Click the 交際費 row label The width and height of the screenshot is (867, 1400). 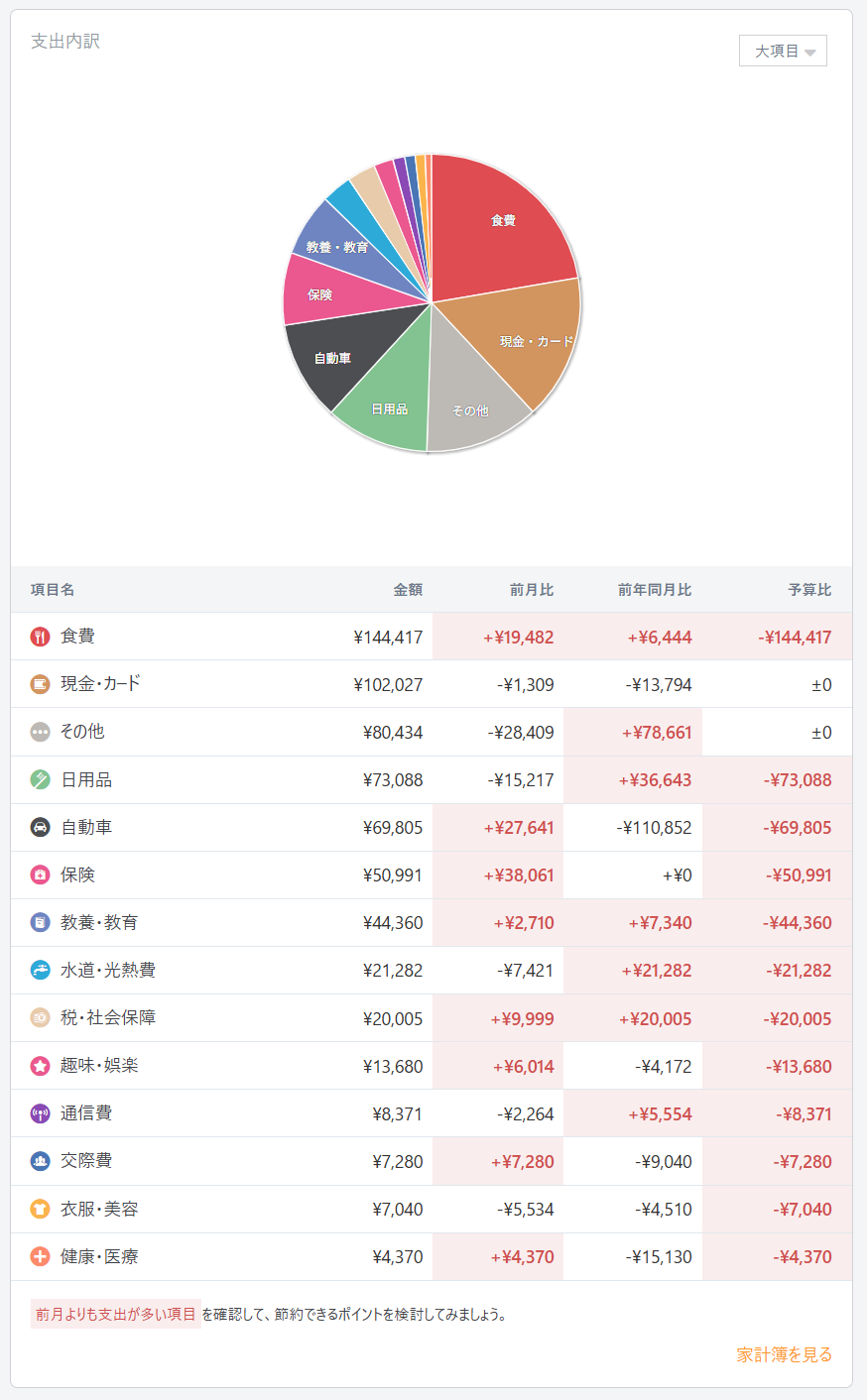pyautogui.click(x=86, y=1160)
